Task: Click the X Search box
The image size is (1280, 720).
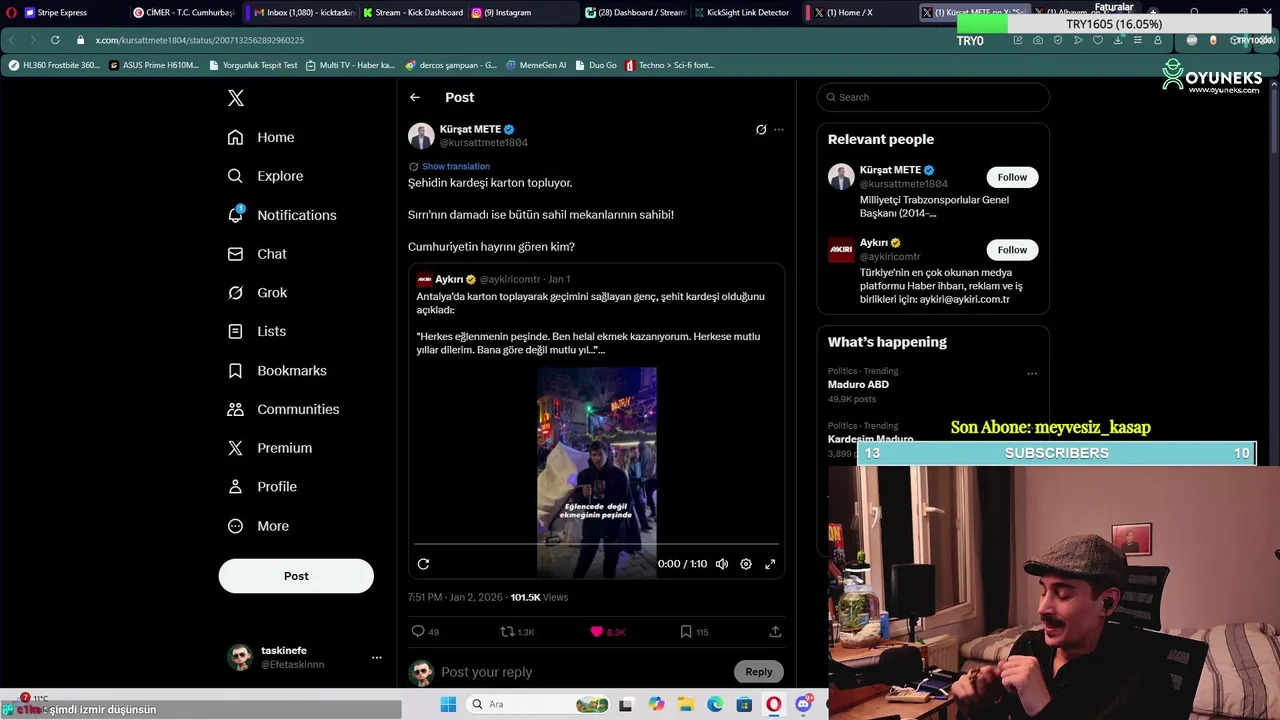Action: (933, 97)
